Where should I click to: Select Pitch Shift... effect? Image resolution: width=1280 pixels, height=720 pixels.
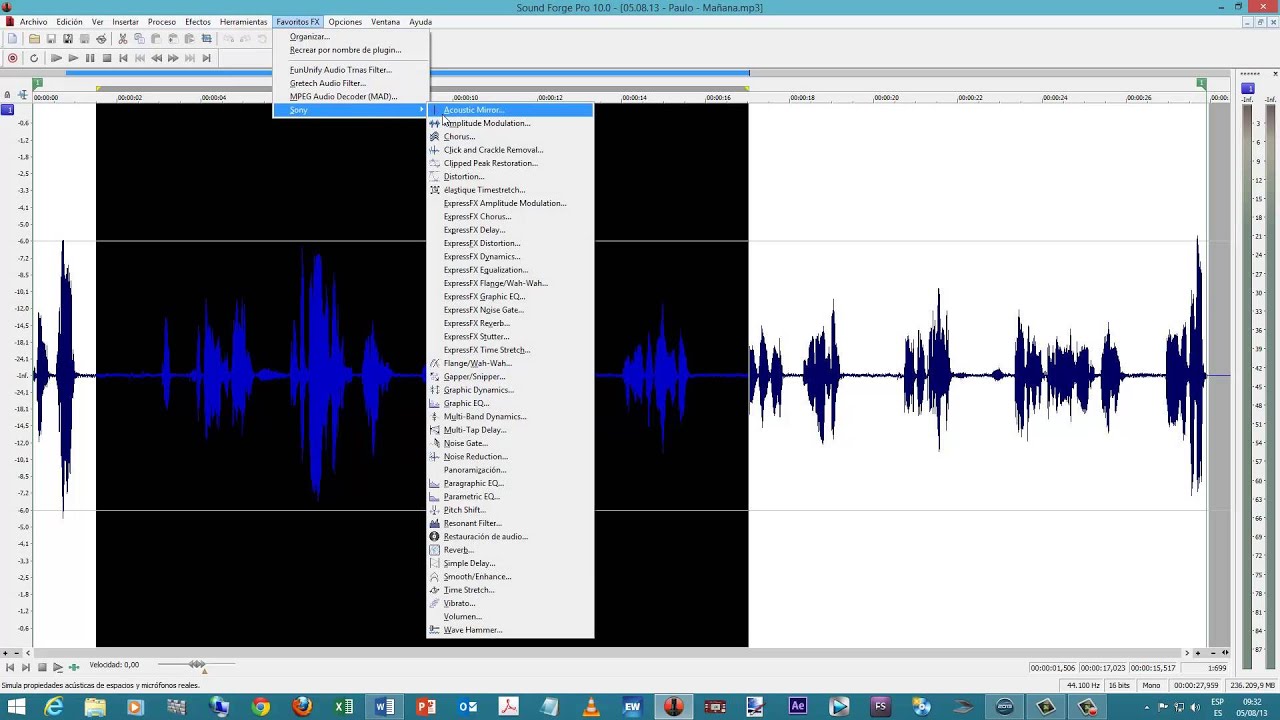510,510
